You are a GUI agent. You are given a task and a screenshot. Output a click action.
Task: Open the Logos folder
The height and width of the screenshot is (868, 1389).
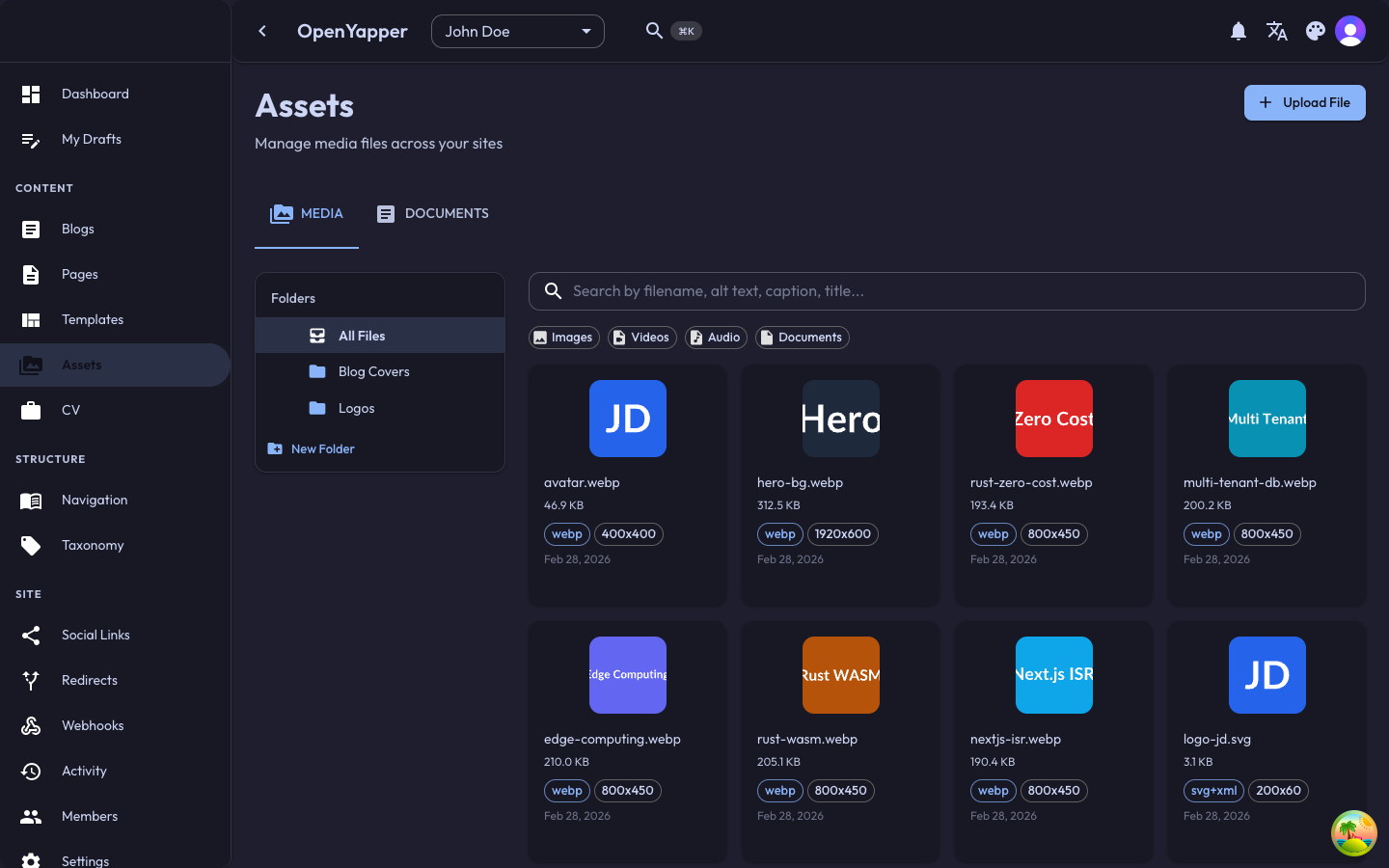(356, 408)
